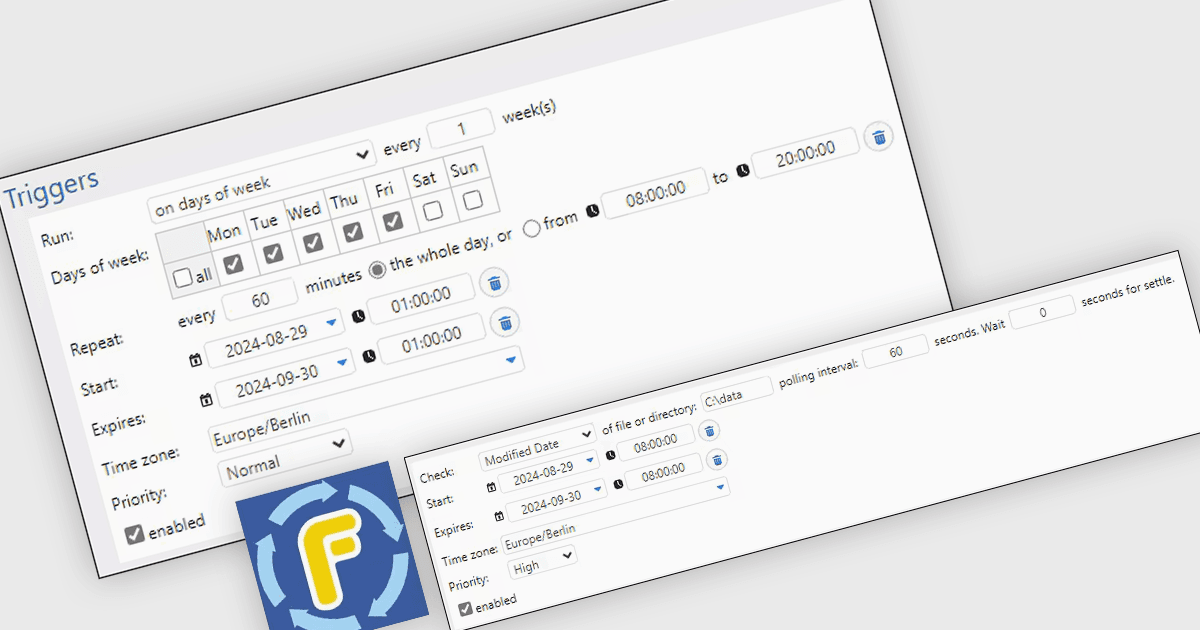Click the Triggers heading

click(x=52, y=188)
